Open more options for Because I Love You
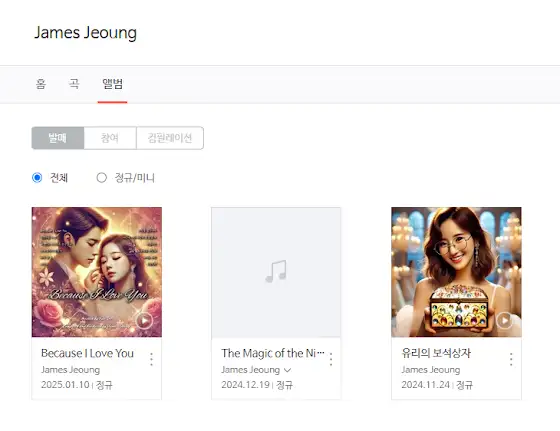560x431 pixels. point(151,359)
